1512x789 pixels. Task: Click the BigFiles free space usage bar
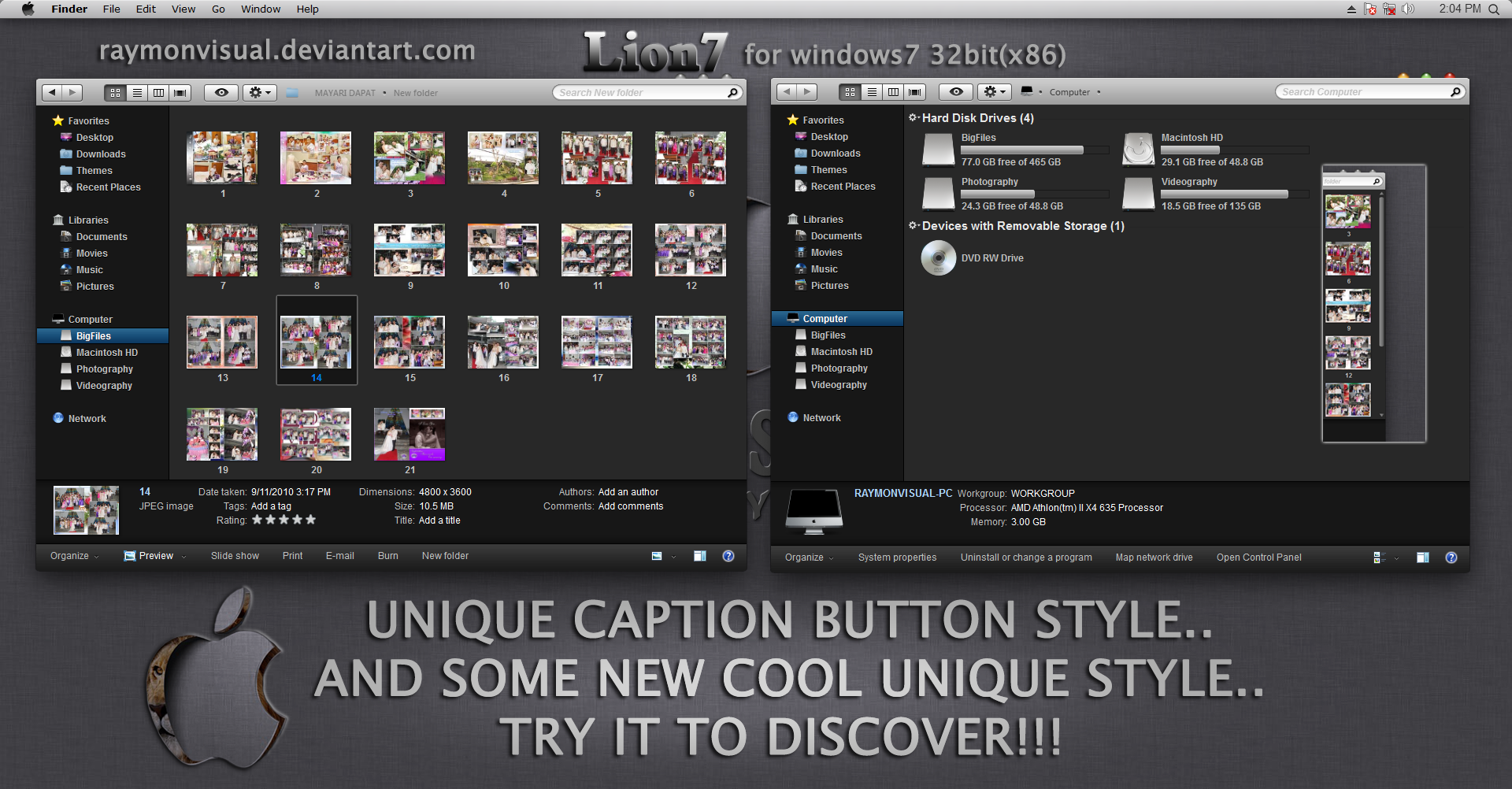coord(1035,150)
